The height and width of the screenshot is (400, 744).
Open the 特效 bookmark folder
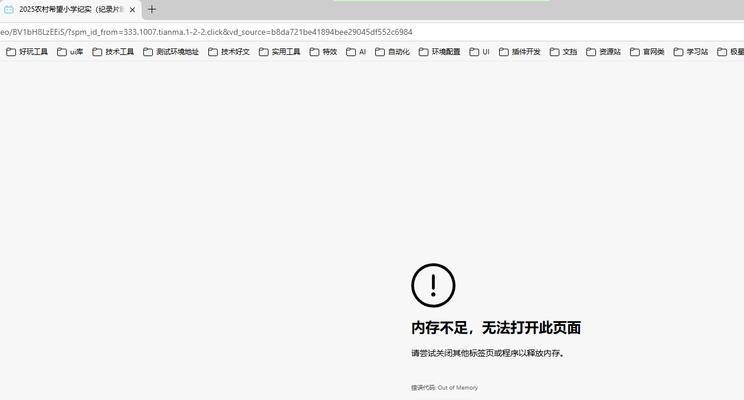(323, 52)
